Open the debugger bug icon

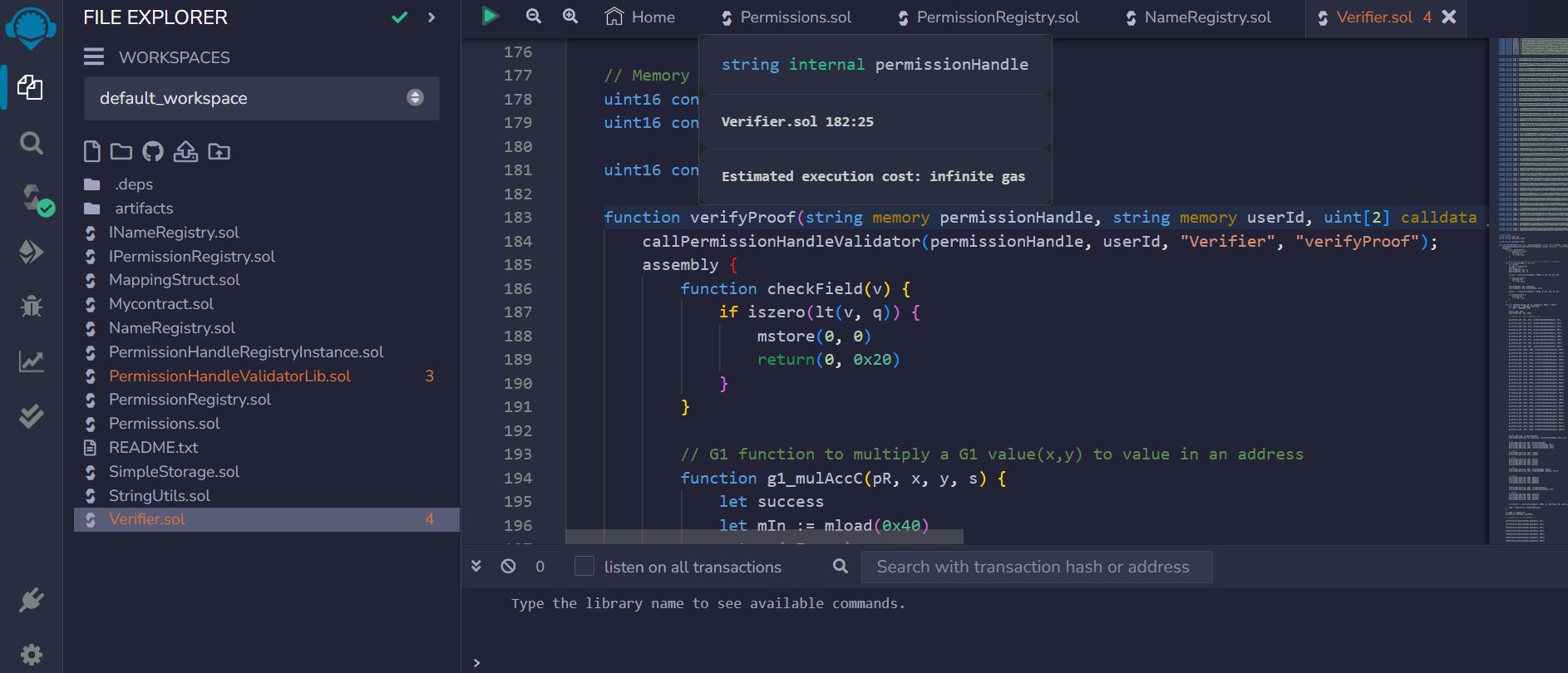tap(31, 307)
